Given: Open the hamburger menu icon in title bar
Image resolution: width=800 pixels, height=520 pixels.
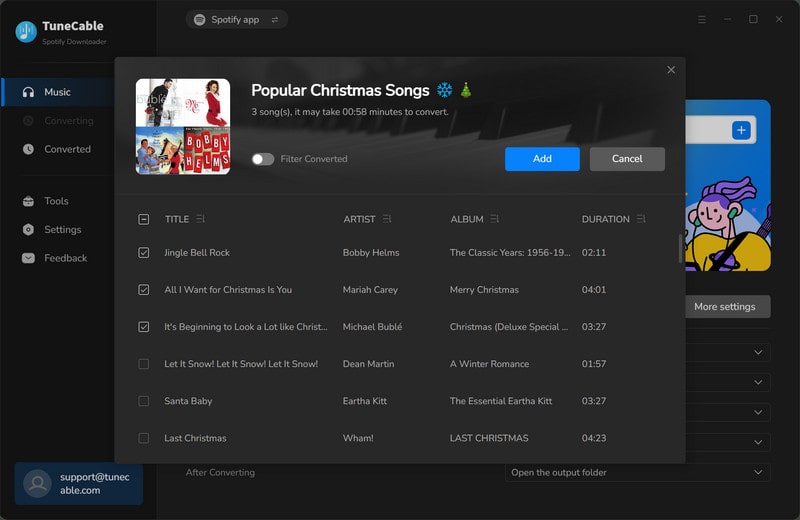Looking at the screenshot, I should (x=702, y=19).
